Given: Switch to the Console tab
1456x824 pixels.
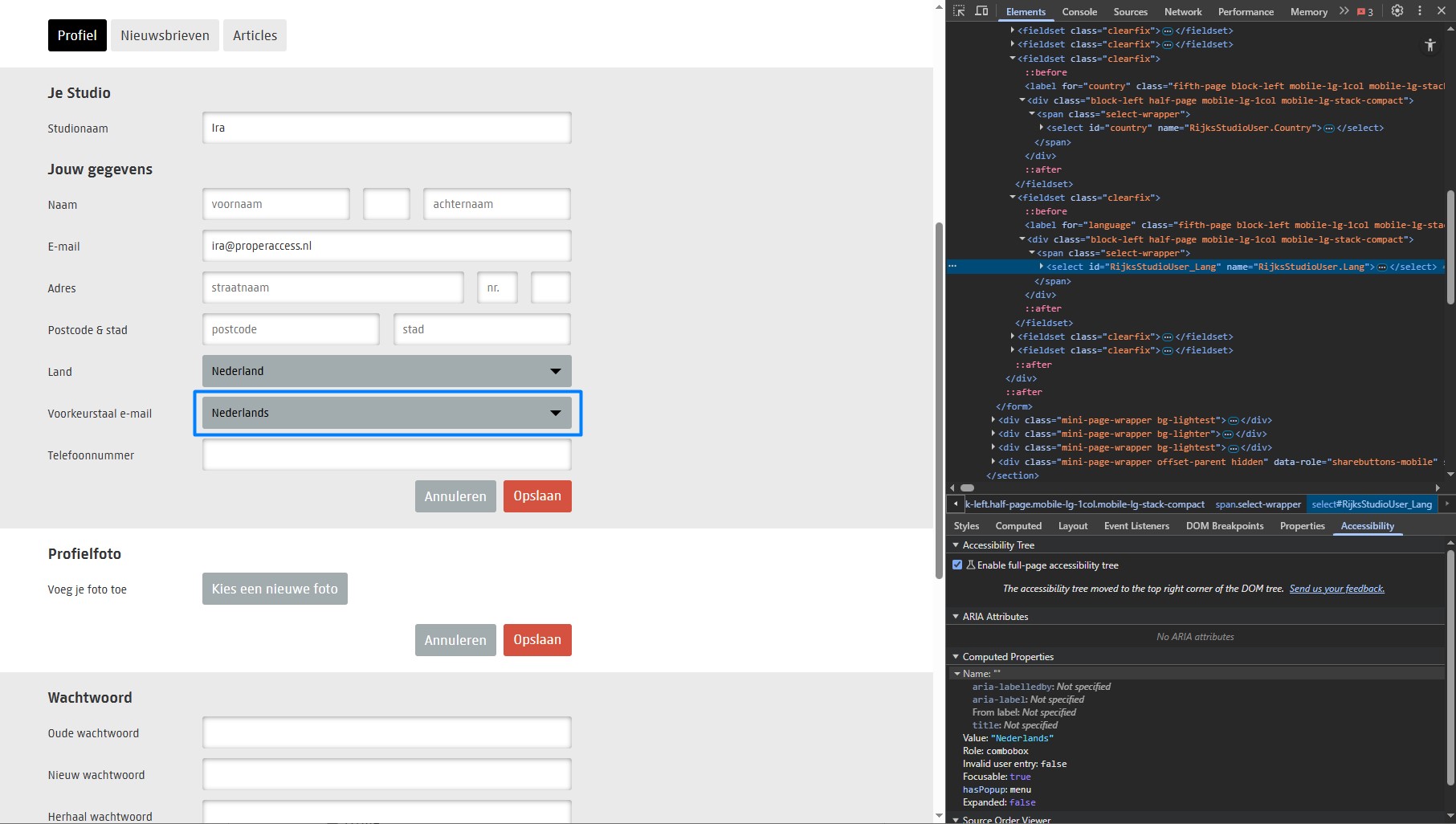Looking at the screenshot, I should [1079, 12].
